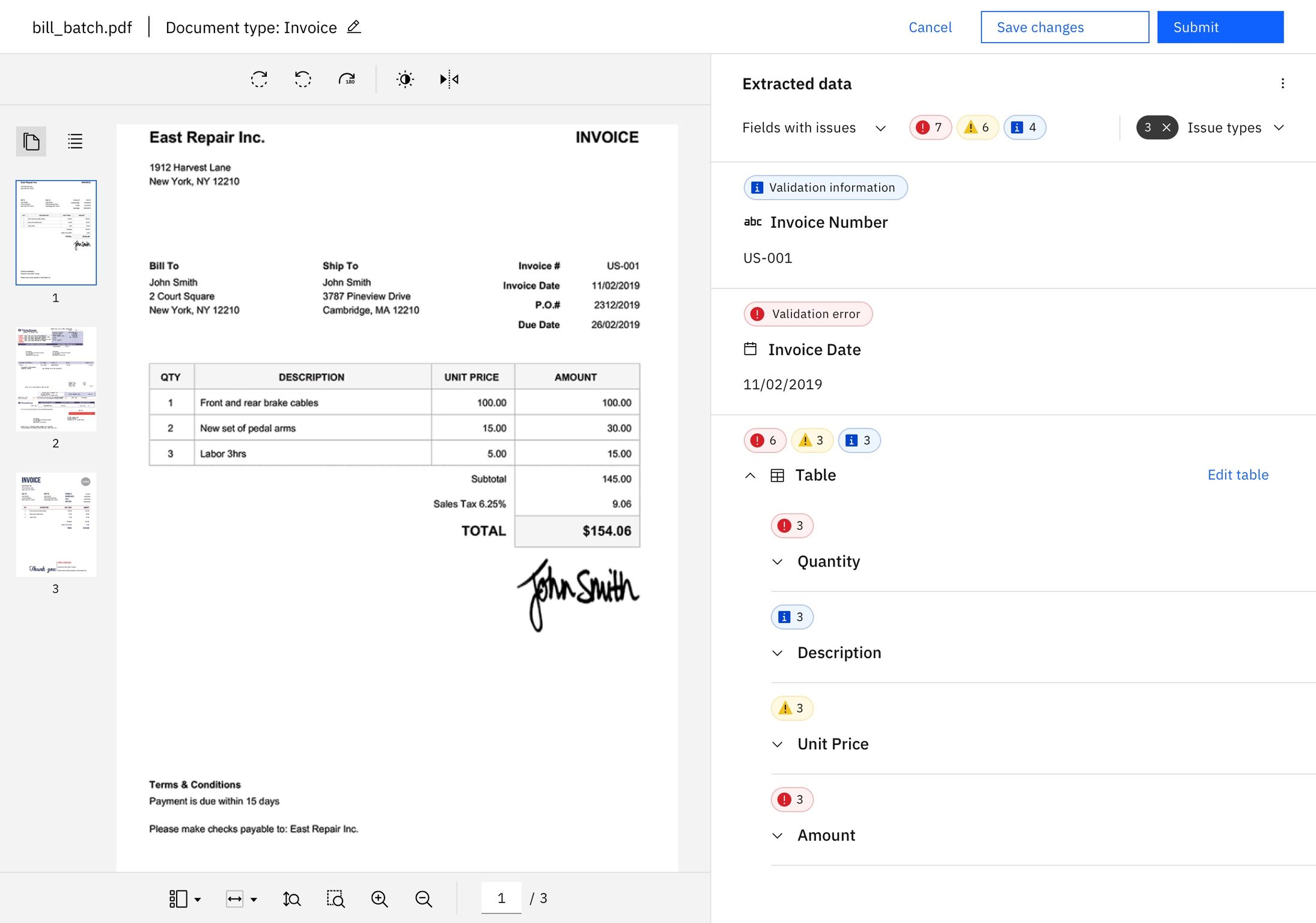
Task: Open Edit table for the line items
Action: click(1238, 474)
